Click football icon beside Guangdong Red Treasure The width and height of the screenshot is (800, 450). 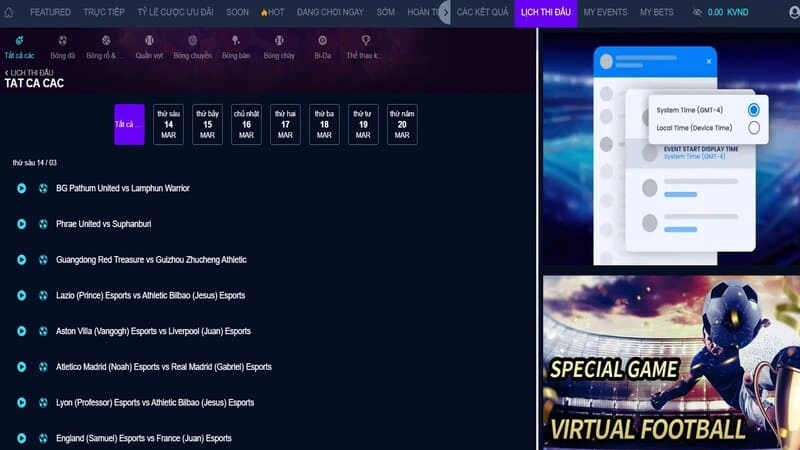(x=43, y=260)
